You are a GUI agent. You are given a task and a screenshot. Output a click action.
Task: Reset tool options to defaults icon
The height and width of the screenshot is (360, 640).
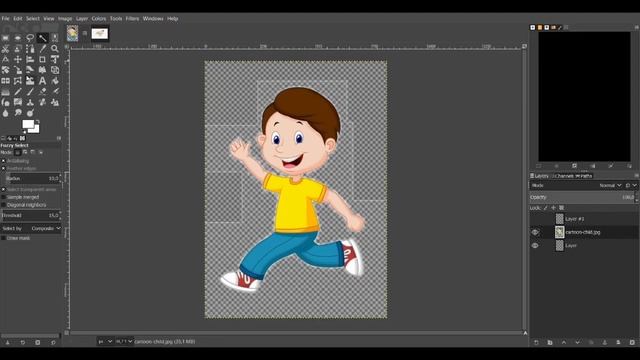[53, 342]
